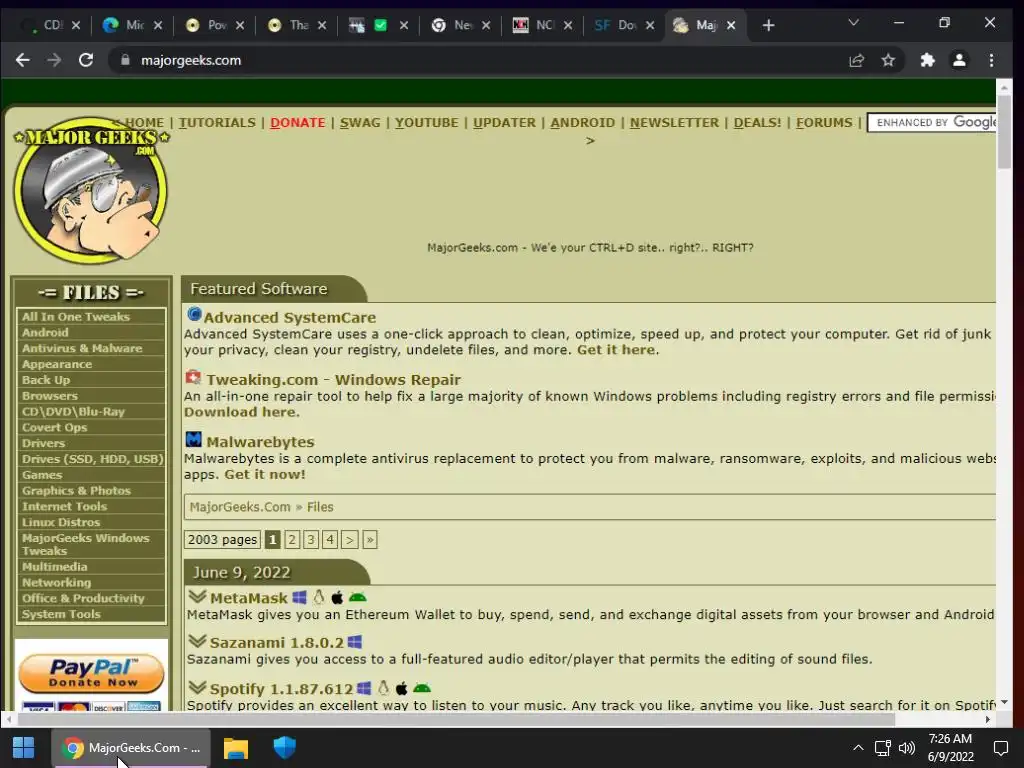Open the Windows Start menu
The height and width of the screenshot is (768, 1024).
24,748
